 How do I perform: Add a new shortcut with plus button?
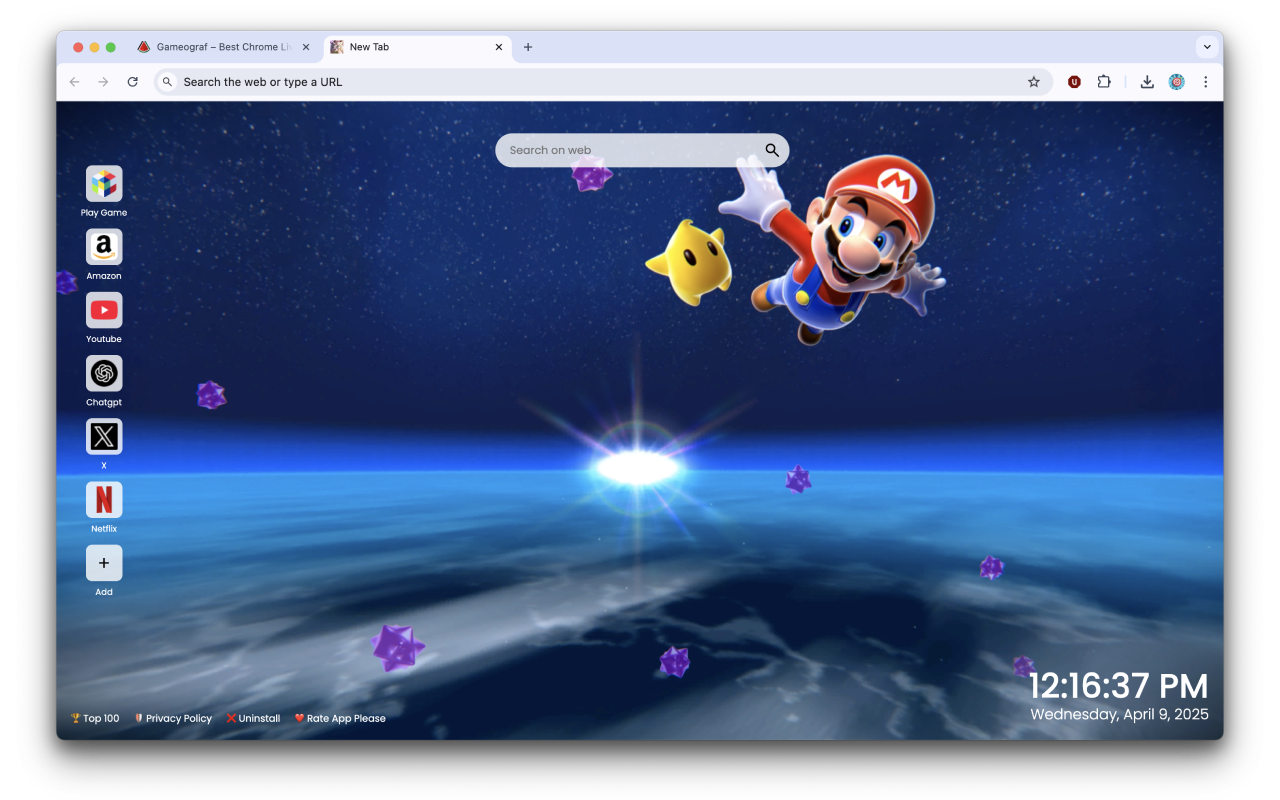(x=104, y=563)
